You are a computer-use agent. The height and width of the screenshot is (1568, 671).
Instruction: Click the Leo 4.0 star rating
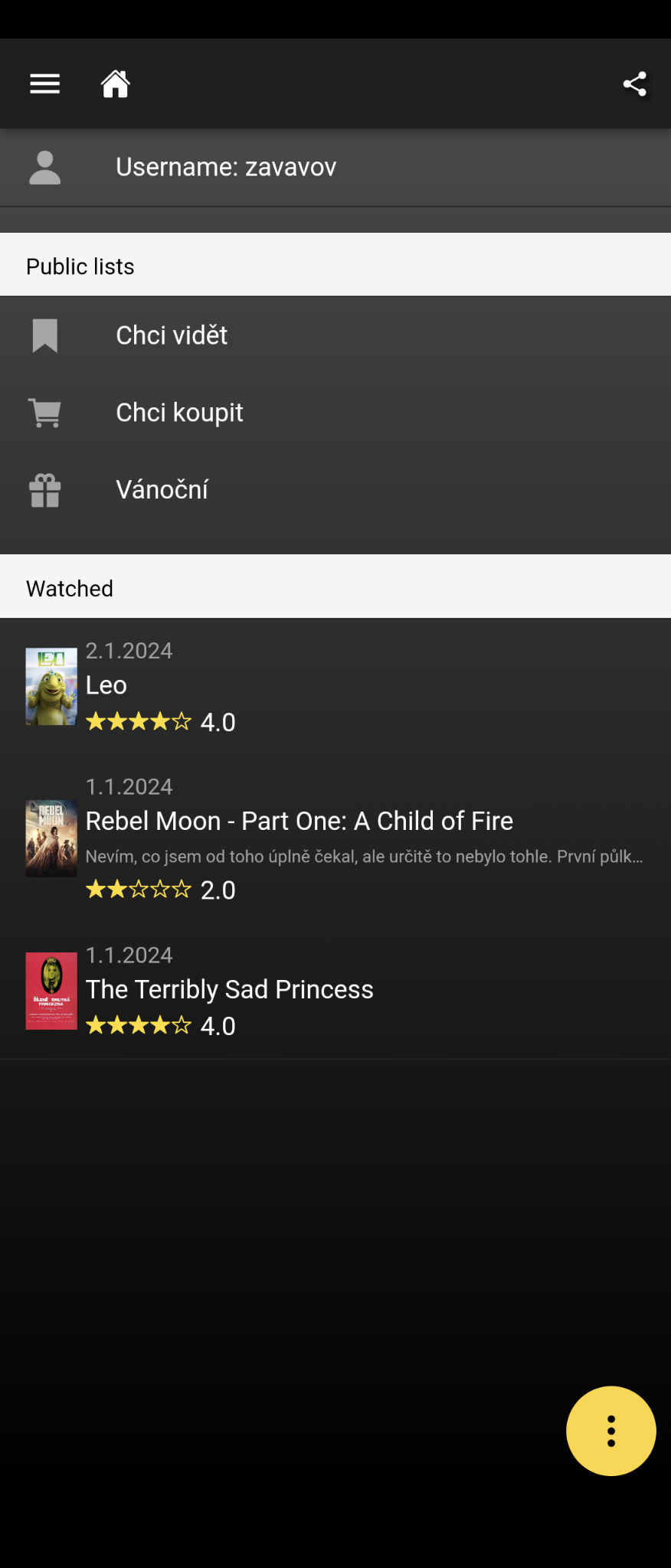(160, 722)
